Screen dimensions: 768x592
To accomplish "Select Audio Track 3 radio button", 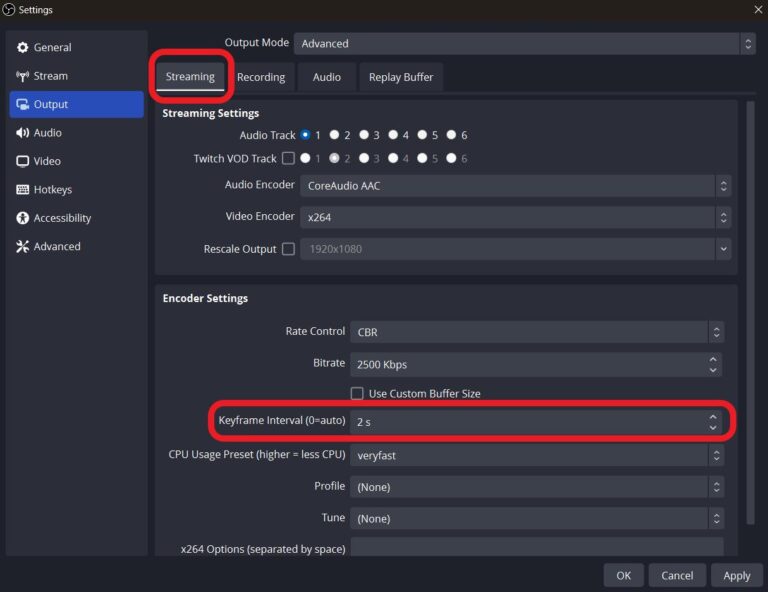I will pyautogui.click(x=364, y=135).
